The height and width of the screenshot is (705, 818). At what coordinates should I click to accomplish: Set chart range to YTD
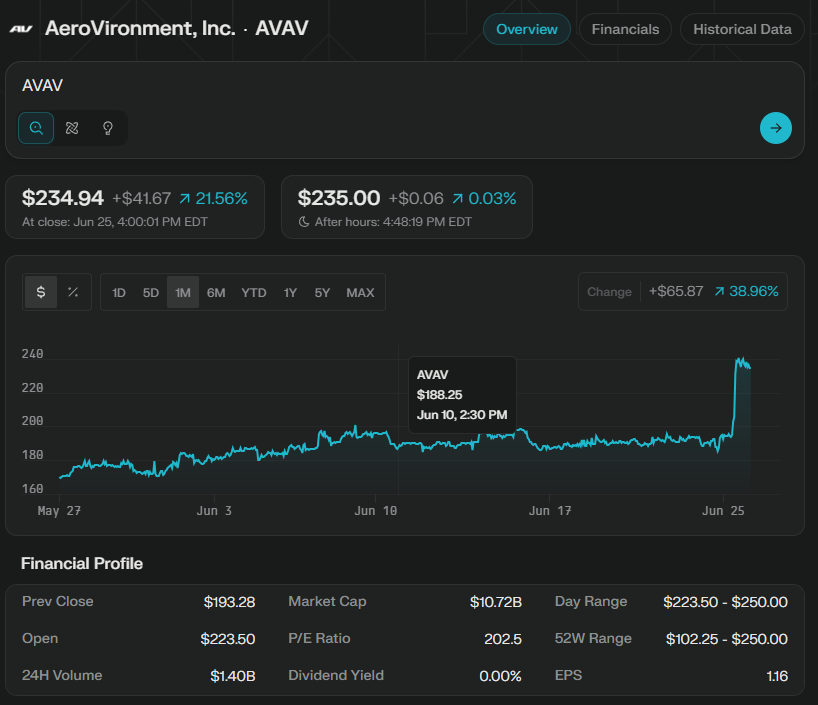254,292
